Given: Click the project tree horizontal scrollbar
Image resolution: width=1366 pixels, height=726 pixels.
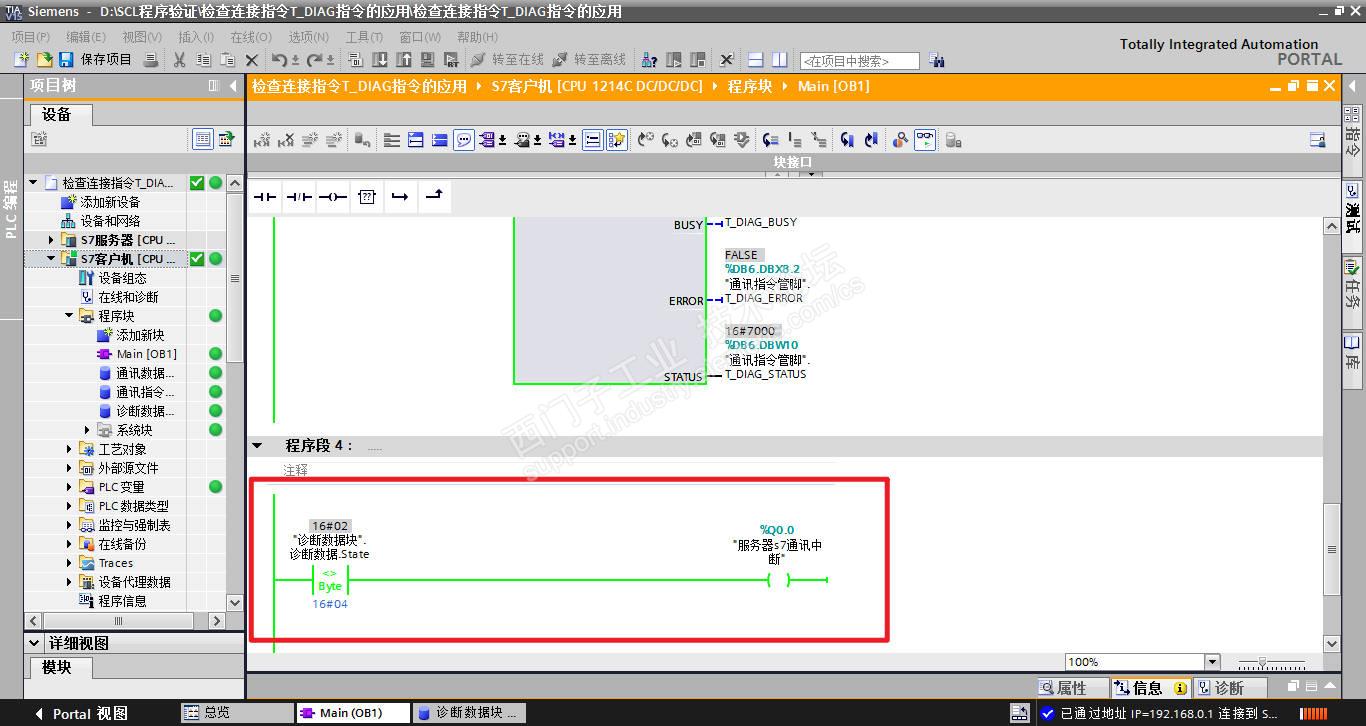Looking at the screenshot, I should pyautogui.click(x=118, y=621).
